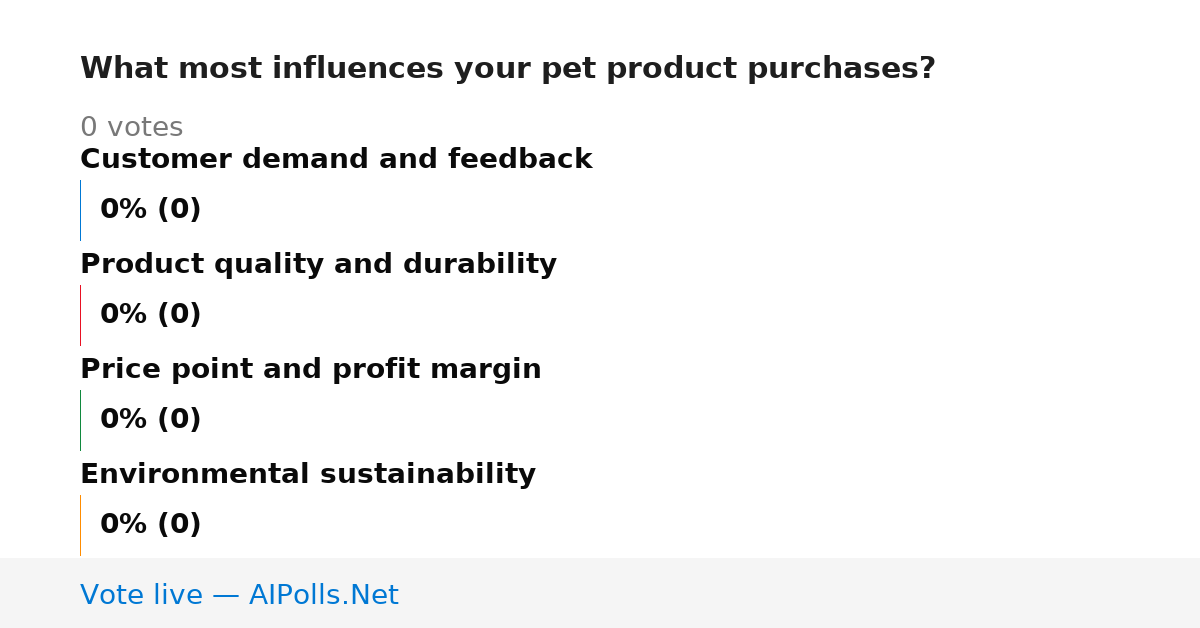This screenshot has height=628, width=1200.
Task: Click the 0% (0) result for Environmental sustainability
Action: pos(150,524)
